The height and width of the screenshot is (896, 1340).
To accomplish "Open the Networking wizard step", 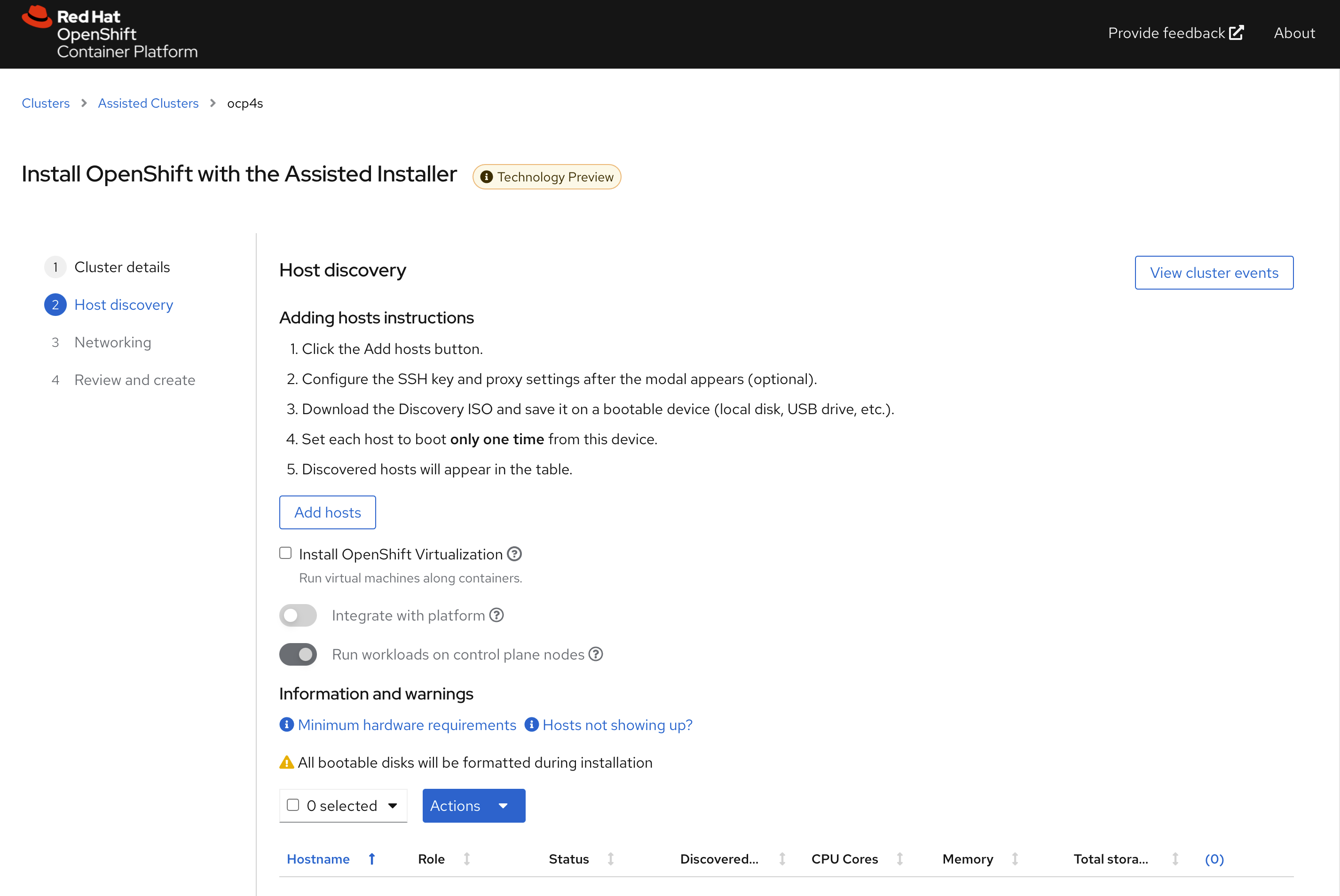I will [112, 342].
